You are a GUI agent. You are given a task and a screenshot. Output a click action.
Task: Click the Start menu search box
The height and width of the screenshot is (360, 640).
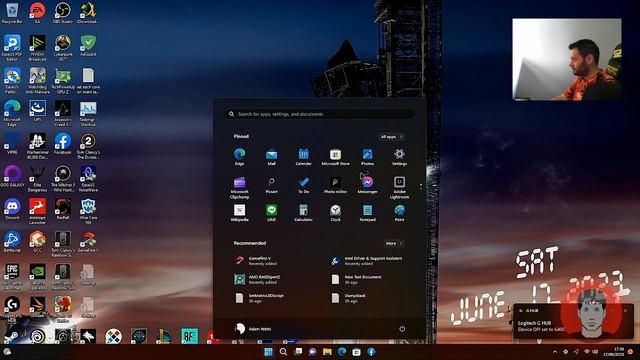(320, 114)
